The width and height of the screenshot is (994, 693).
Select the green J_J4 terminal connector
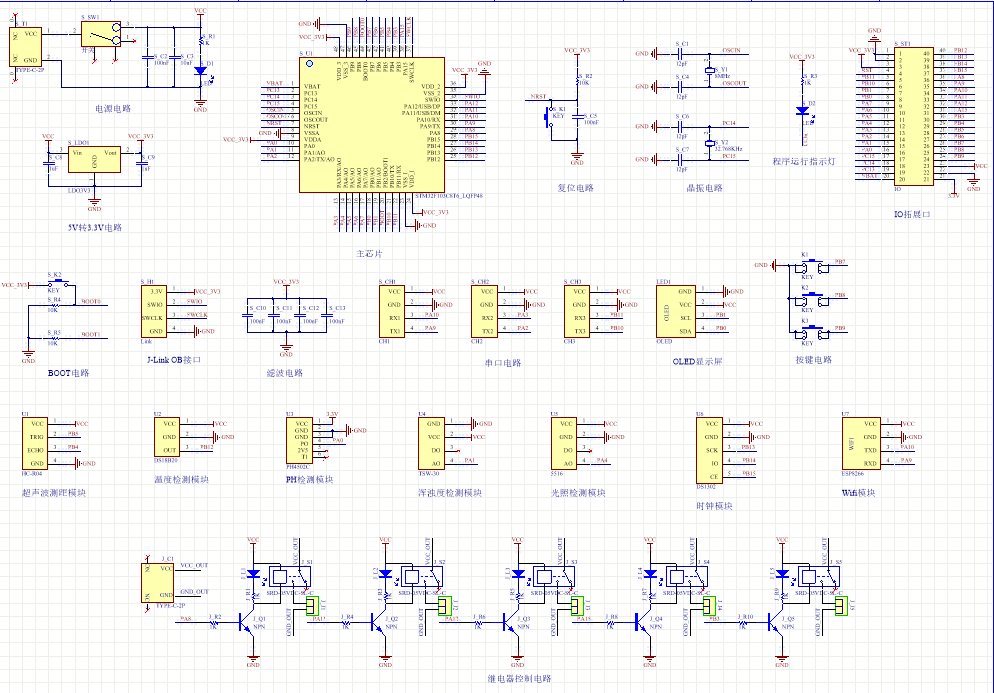(x=709, y=606)
